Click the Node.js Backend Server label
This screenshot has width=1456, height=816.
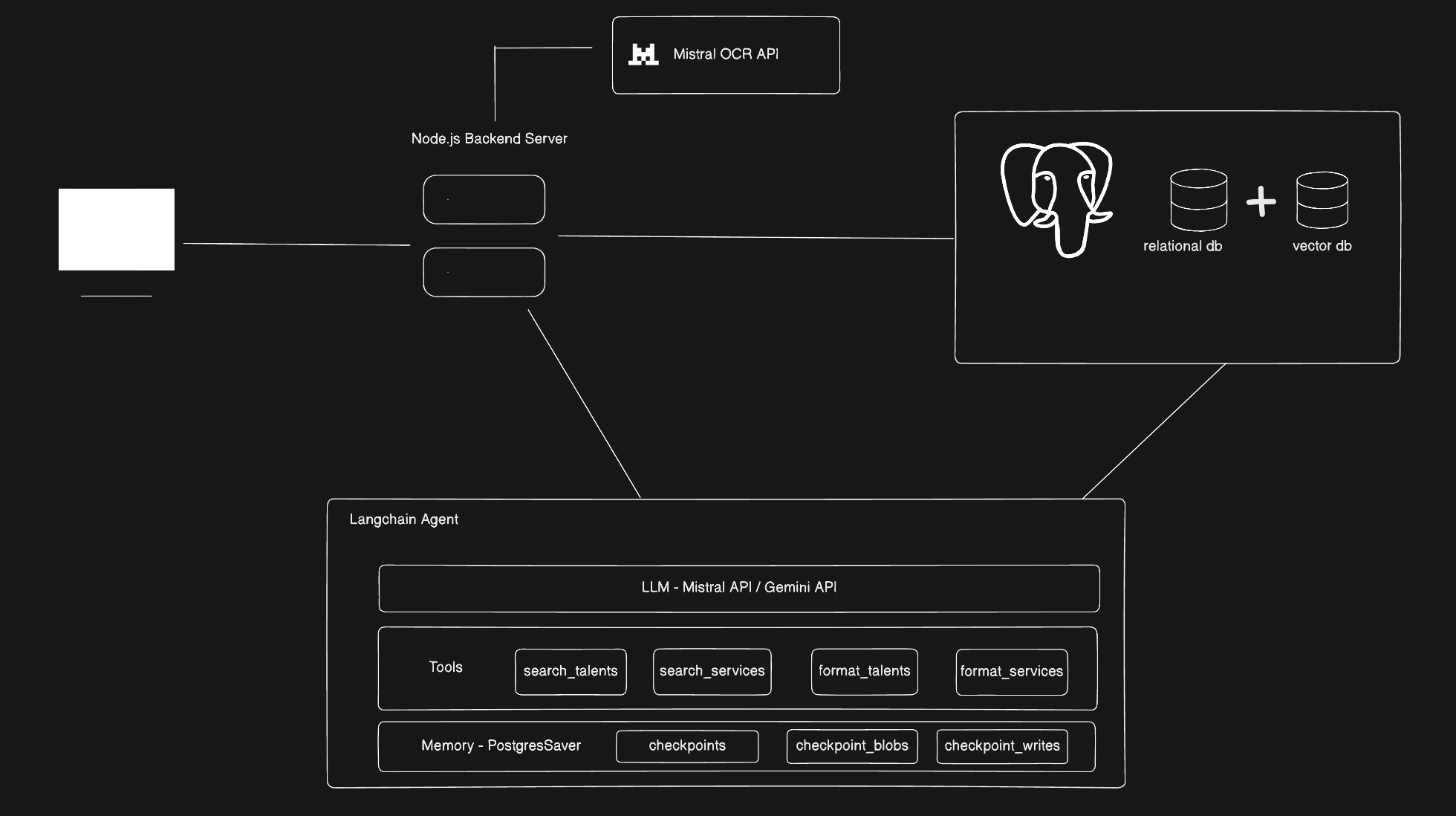[489, 139]
